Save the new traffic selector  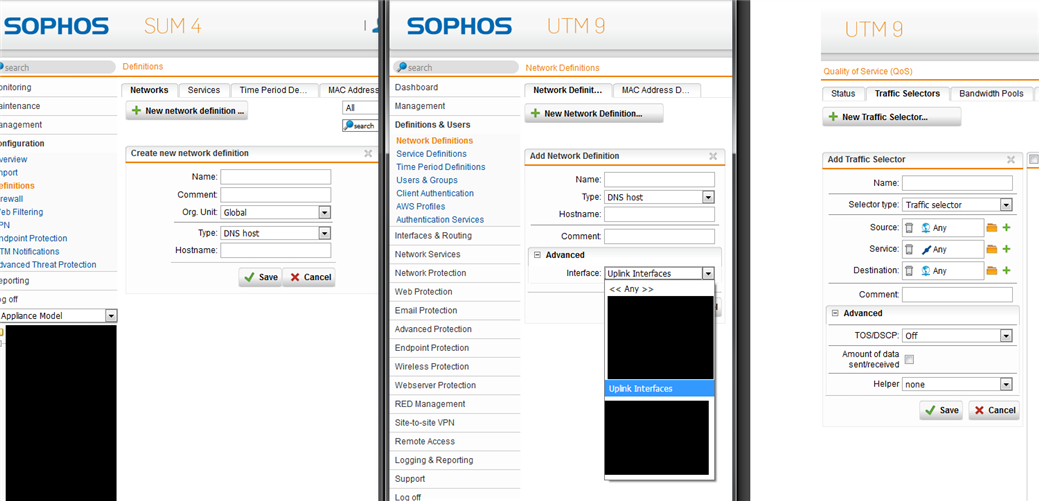(x=941, y=410)
